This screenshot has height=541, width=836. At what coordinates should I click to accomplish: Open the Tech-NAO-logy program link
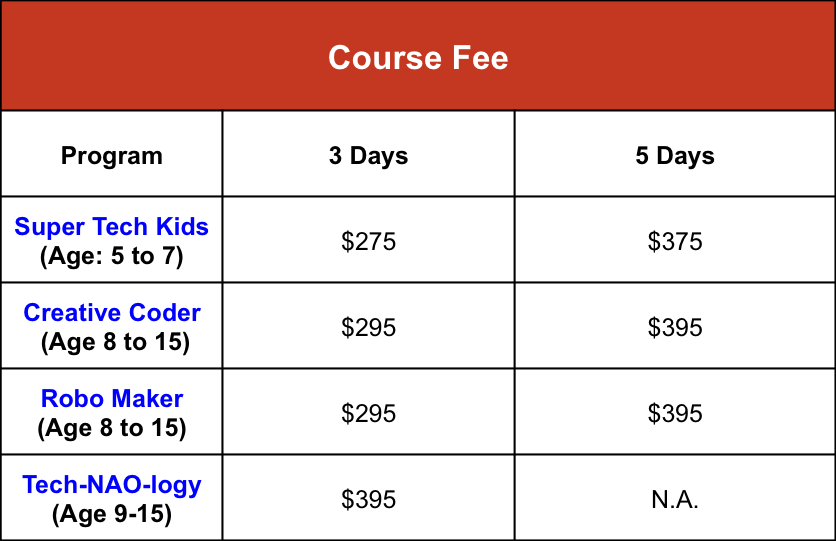(112, 486)
